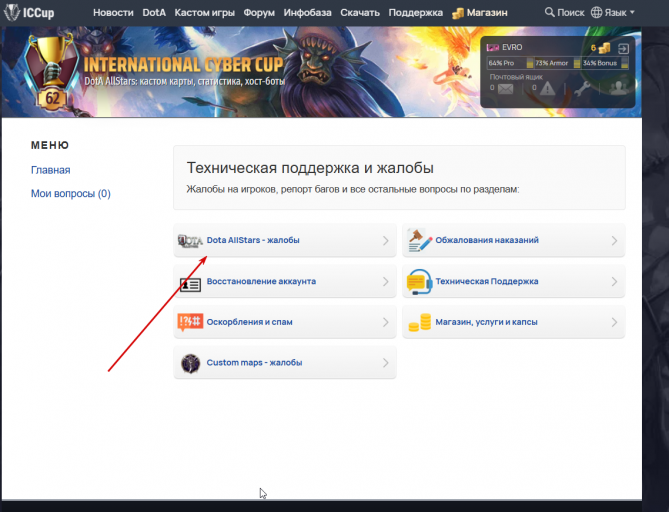Click the gold coins balance in the profile panel
Screen dimensions: 669x512
point(601,48)
